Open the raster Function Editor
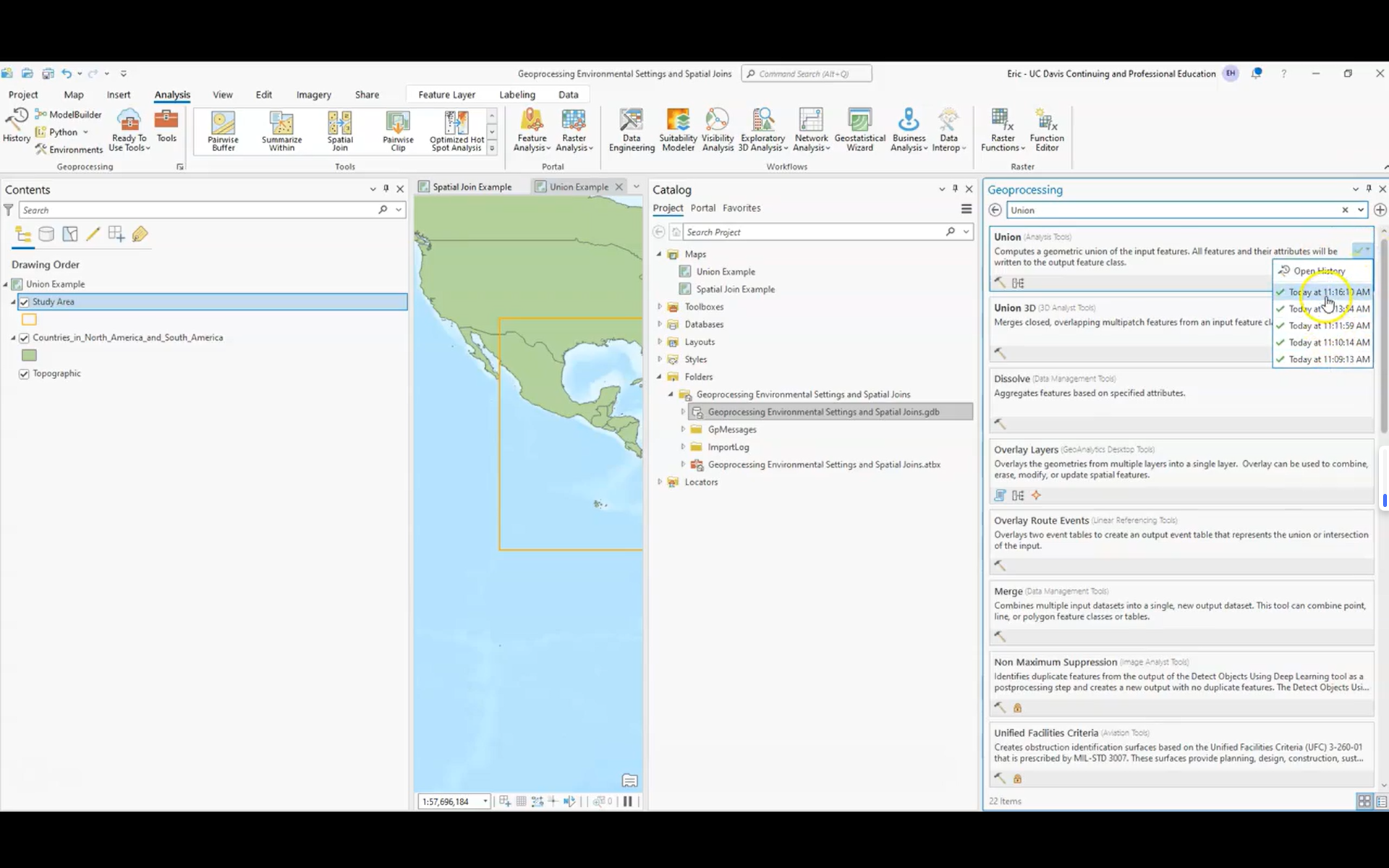1389x868 pixels. pos(1047,130)
